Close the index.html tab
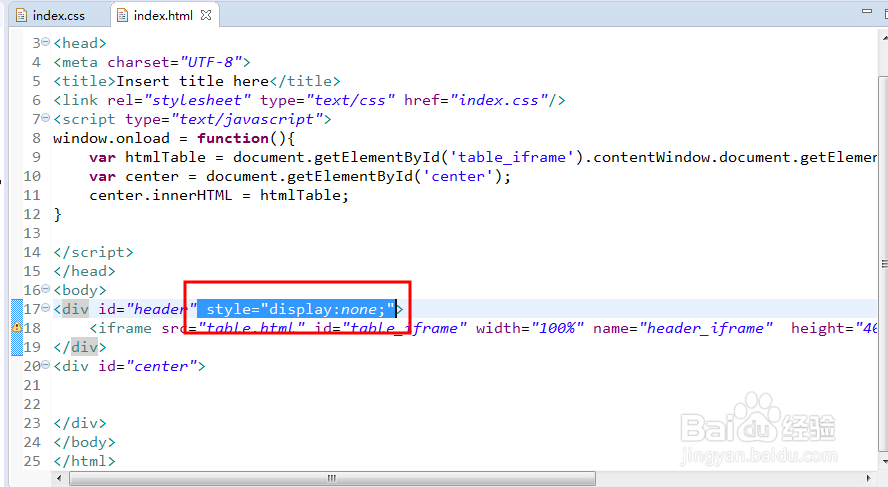The width and height of the screenshot is (888, 487). click(206, 15)
